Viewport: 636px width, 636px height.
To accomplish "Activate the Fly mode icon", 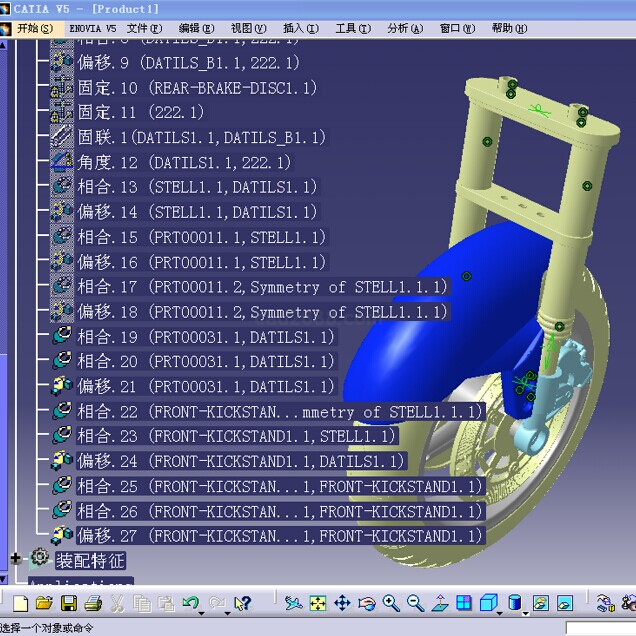I will click(293, 603).
